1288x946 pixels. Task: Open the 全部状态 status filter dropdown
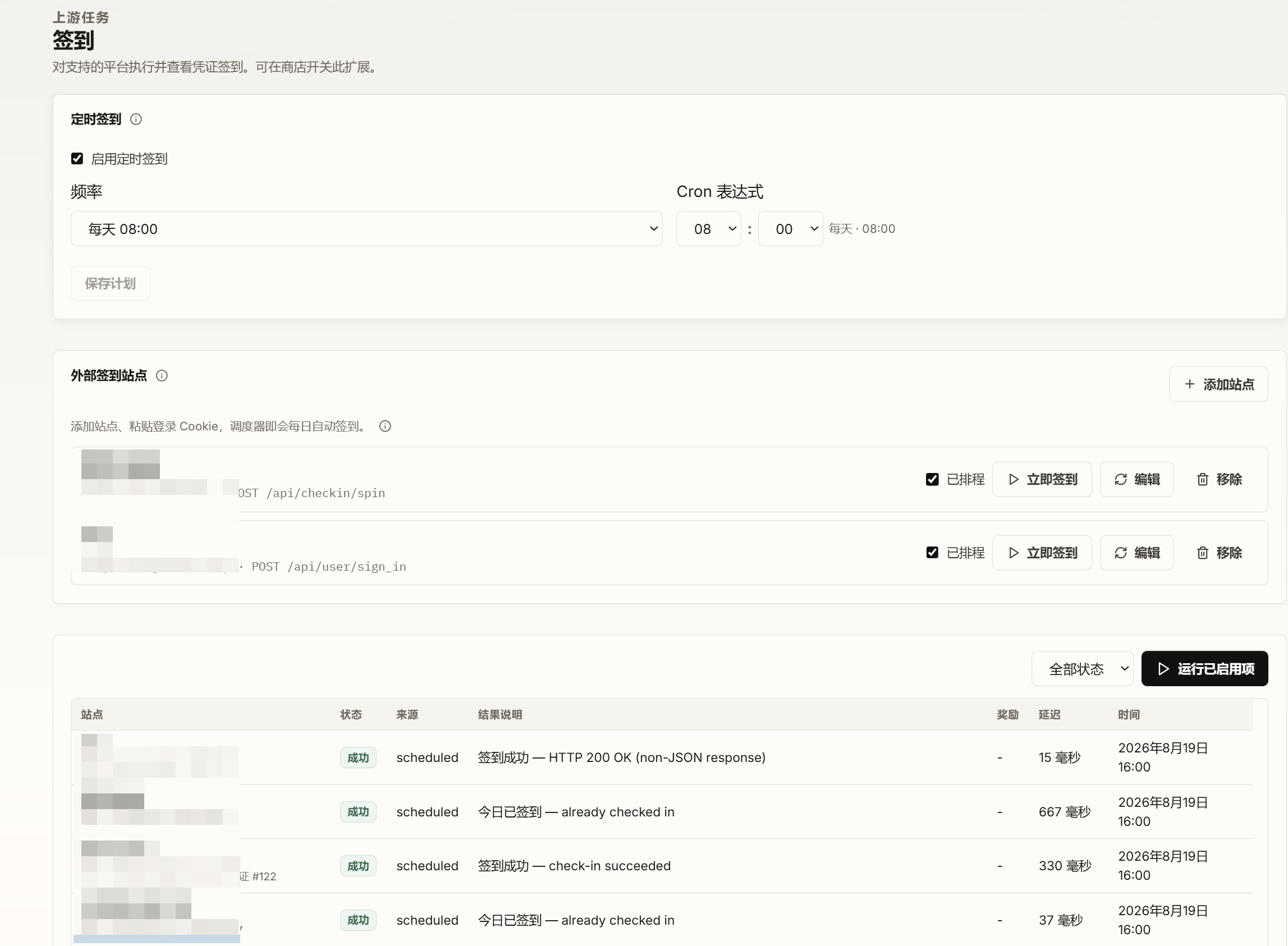click(1083, 669)
